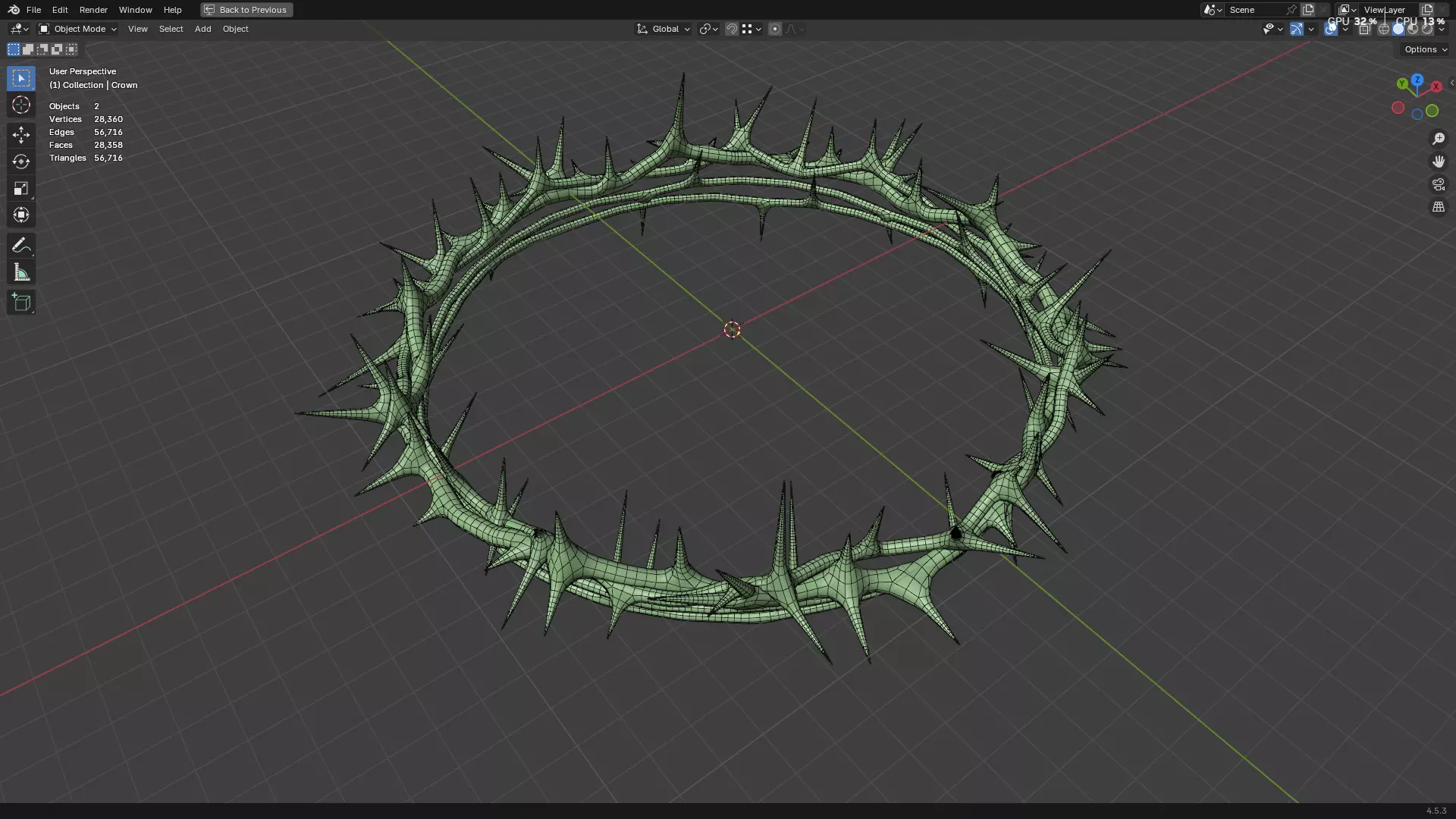This screenshot has height=819, width=1456.
Task: Open Global transform orientation dropdown
Action: 664,29
